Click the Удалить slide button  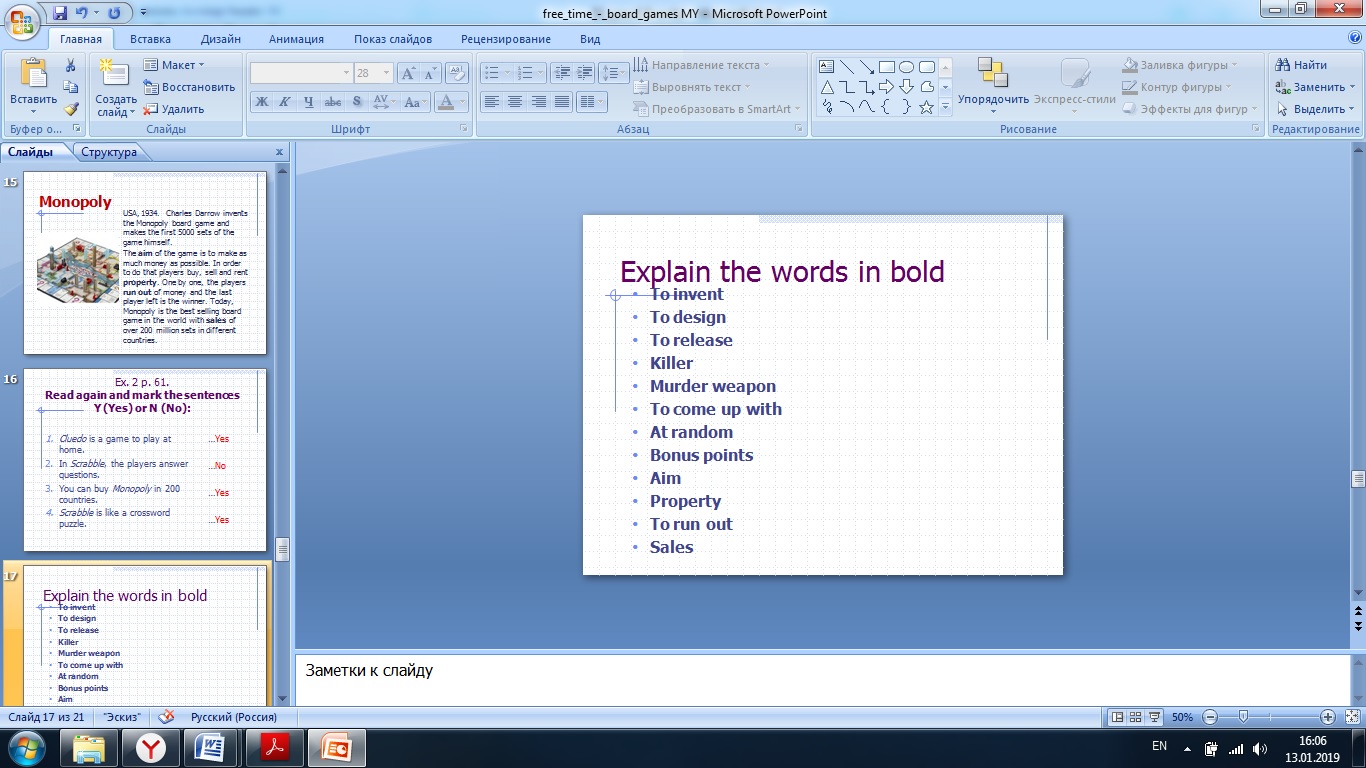tap(173, 109)
